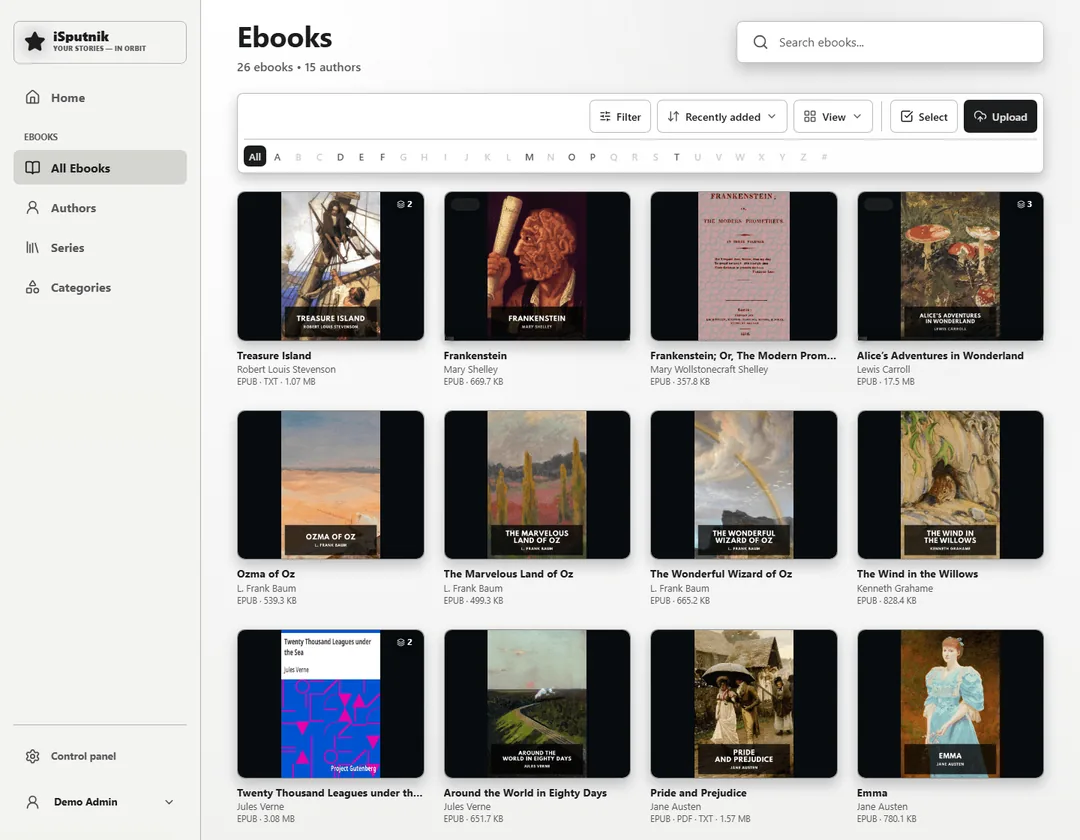This screenshot has height=840, width=1080.
Task: Open the Home page
Action: [100, 98]
